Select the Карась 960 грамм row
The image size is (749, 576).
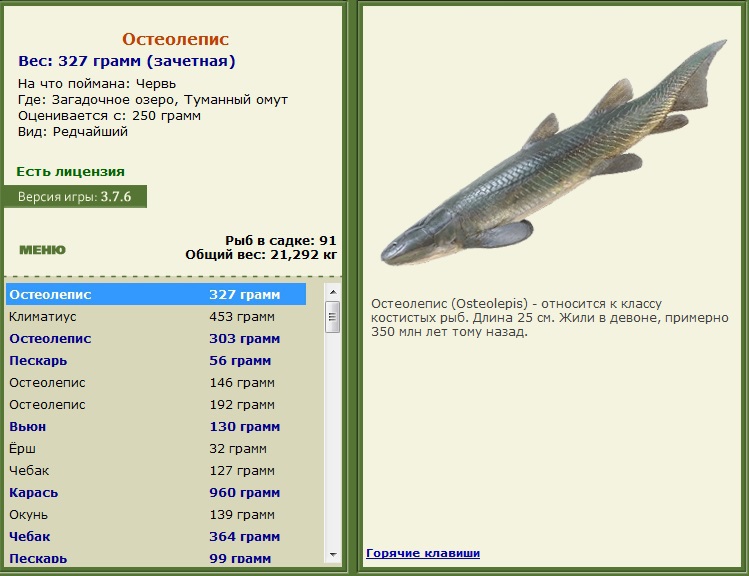click(156, 492)
